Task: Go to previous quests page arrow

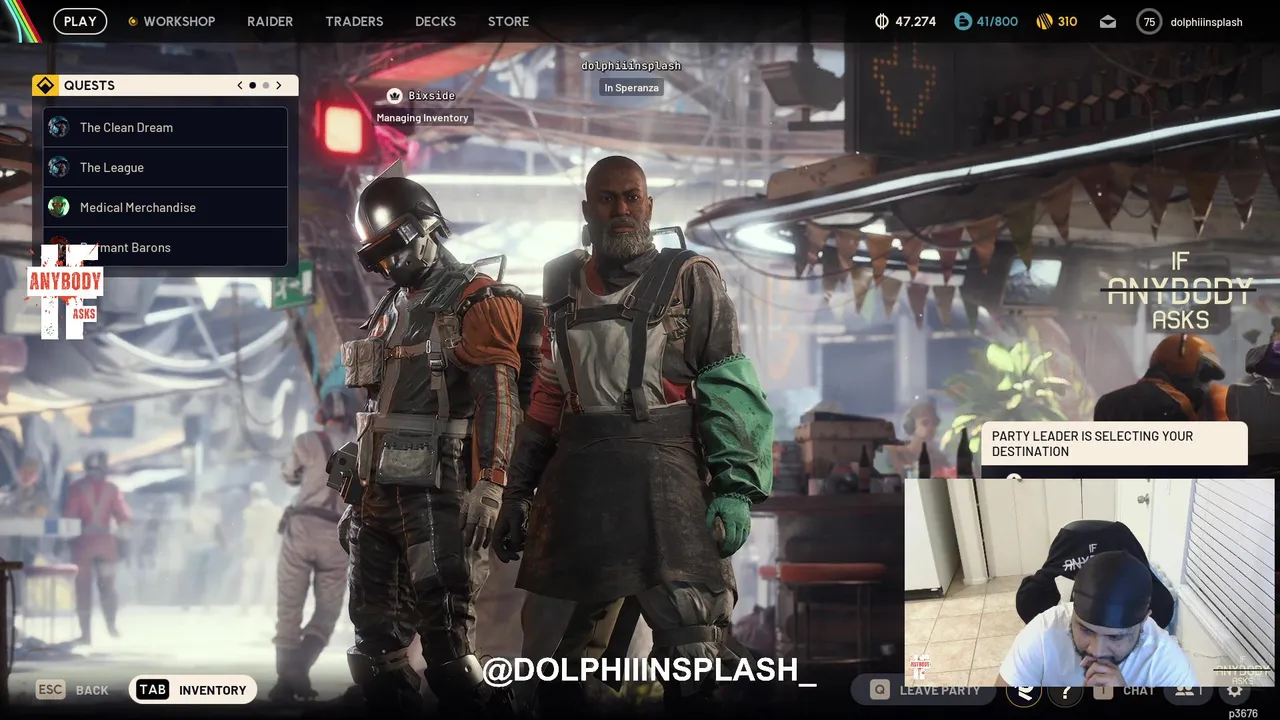Action: pyautogui.click(x=240, y=85)
